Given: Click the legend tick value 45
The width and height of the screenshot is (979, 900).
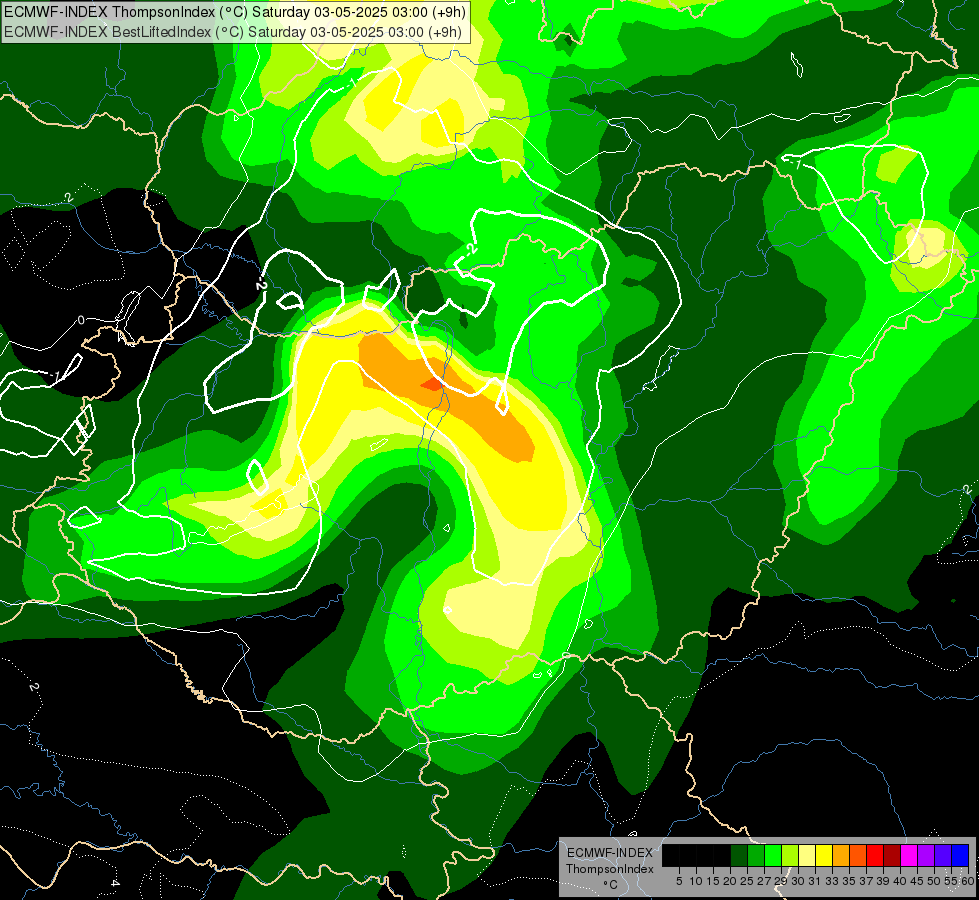Looking at the screenshot, I should click(917, 881).
